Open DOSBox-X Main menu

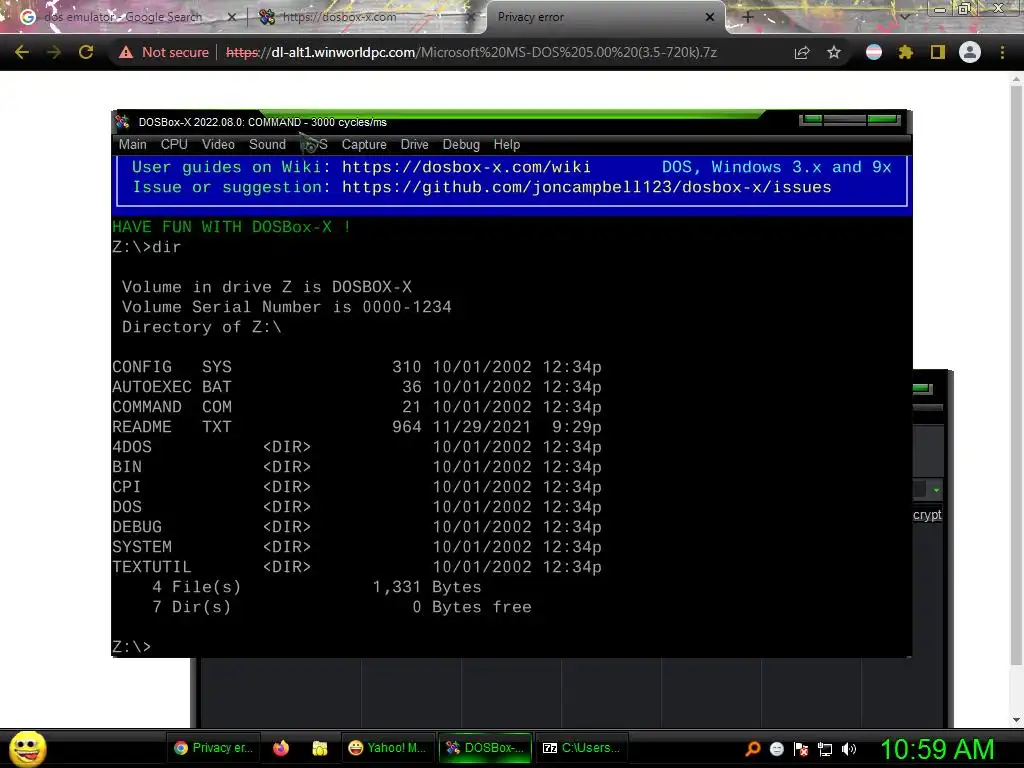point(133,144)
